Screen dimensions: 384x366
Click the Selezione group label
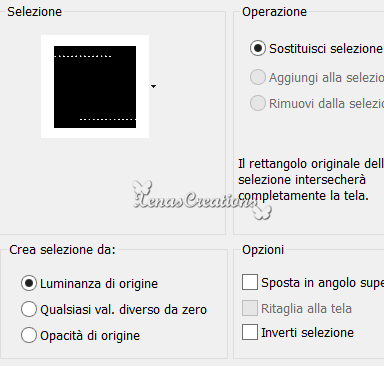tap(35, 12)
